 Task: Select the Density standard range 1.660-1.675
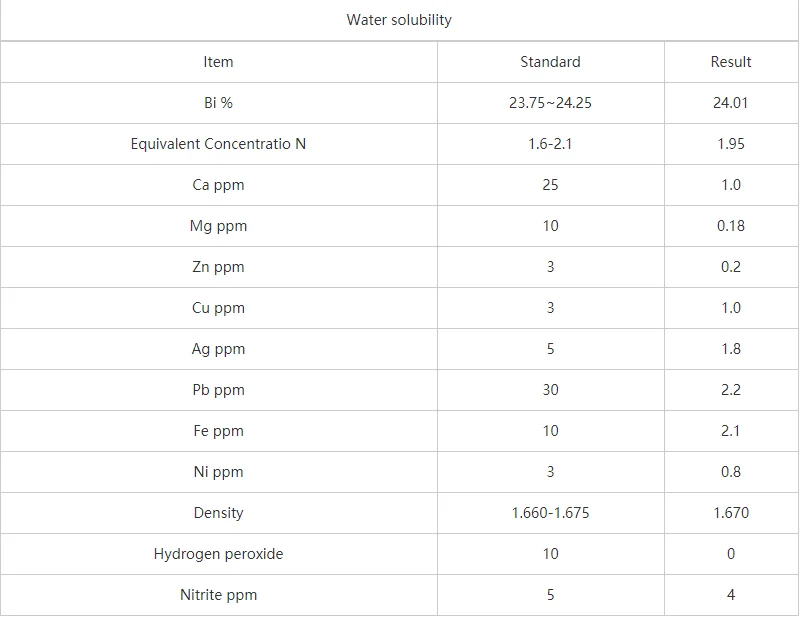point(550,513)
